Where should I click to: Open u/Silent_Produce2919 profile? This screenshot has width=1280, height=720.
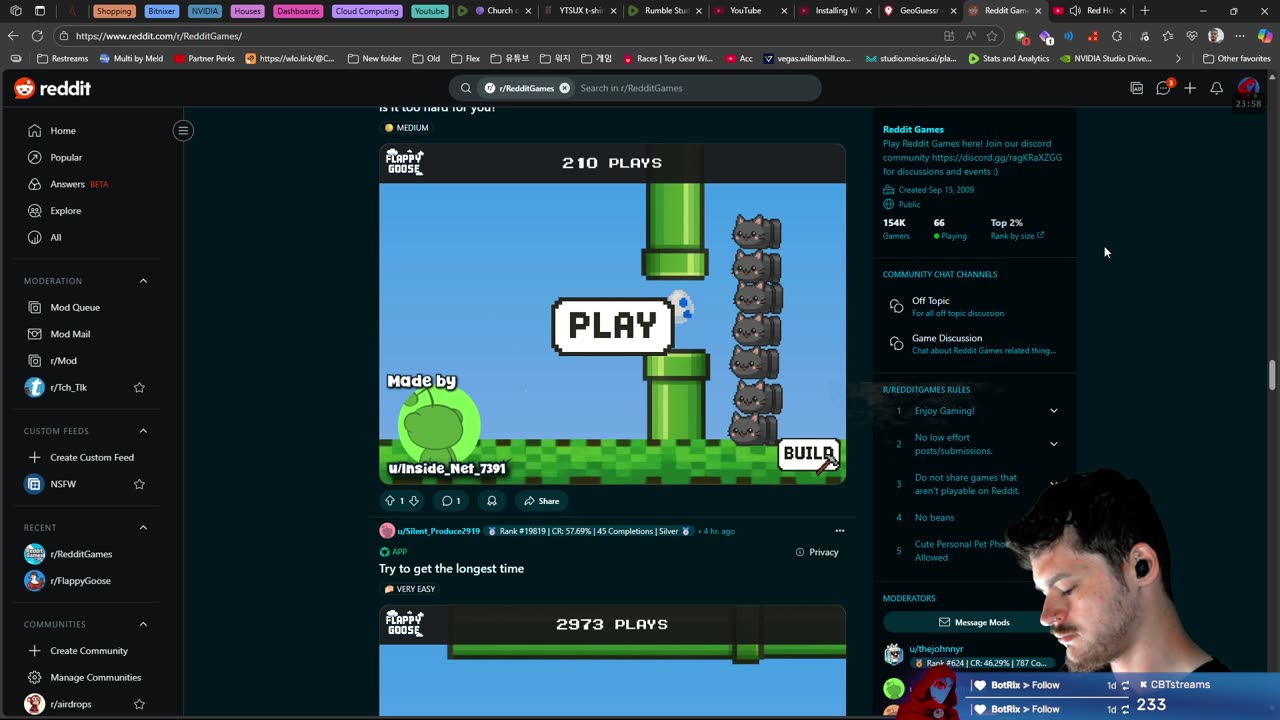(438, 531)
